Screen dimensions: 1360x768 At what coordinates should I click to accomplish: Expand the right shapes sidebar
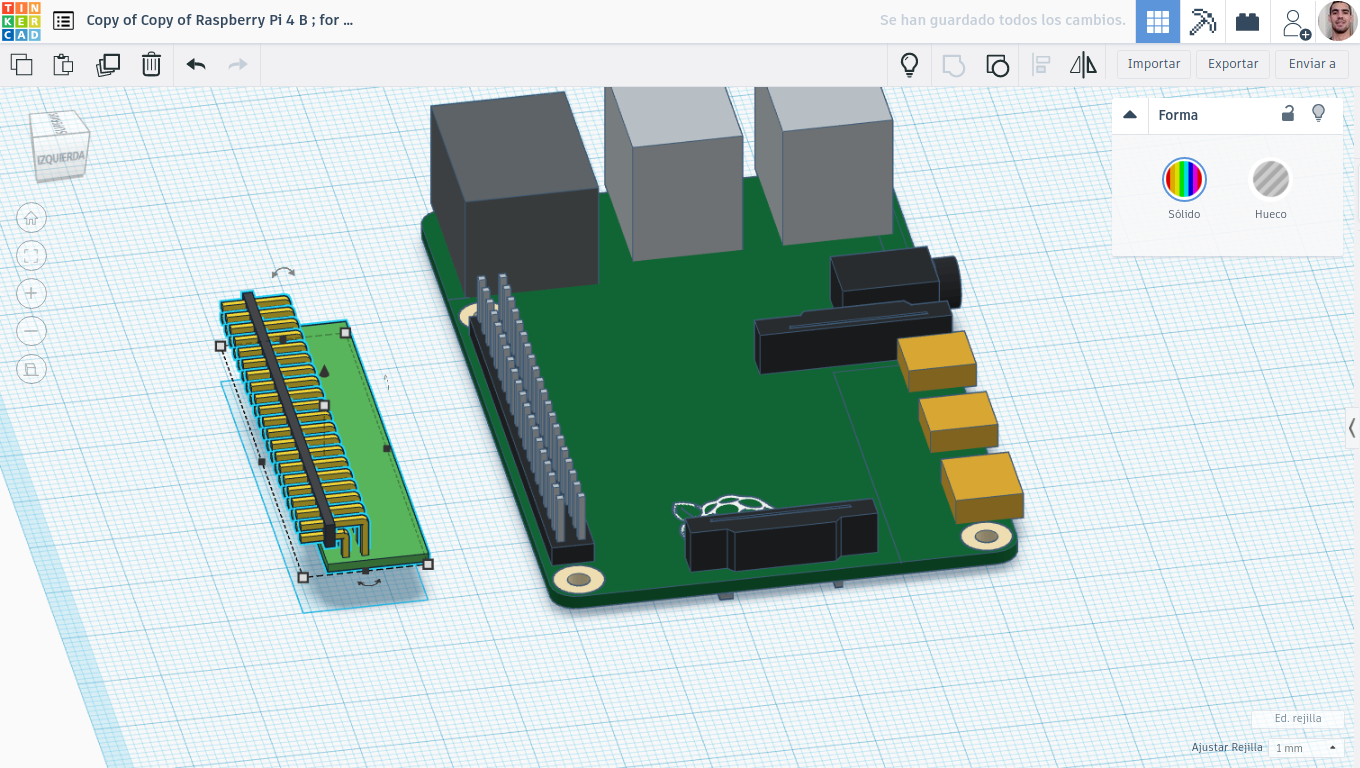coord(1352,428)
